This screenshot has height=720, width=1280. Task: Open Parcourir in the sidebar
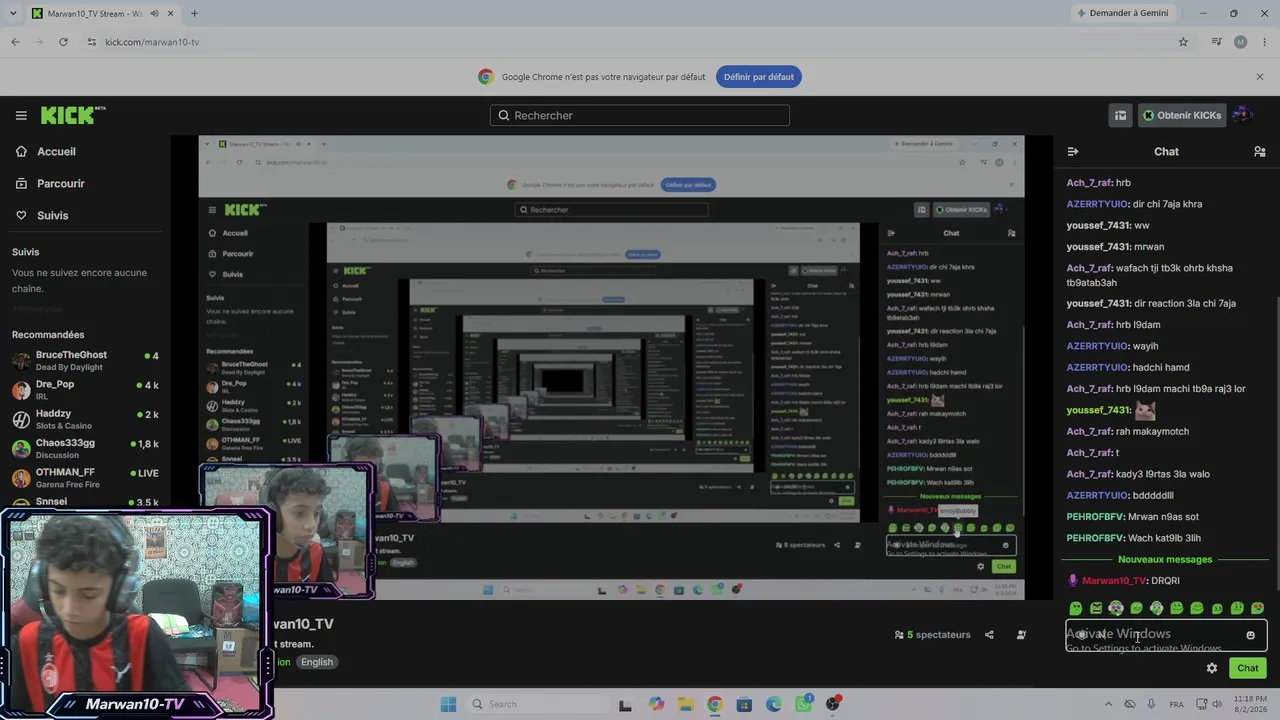tap(61, 184)
